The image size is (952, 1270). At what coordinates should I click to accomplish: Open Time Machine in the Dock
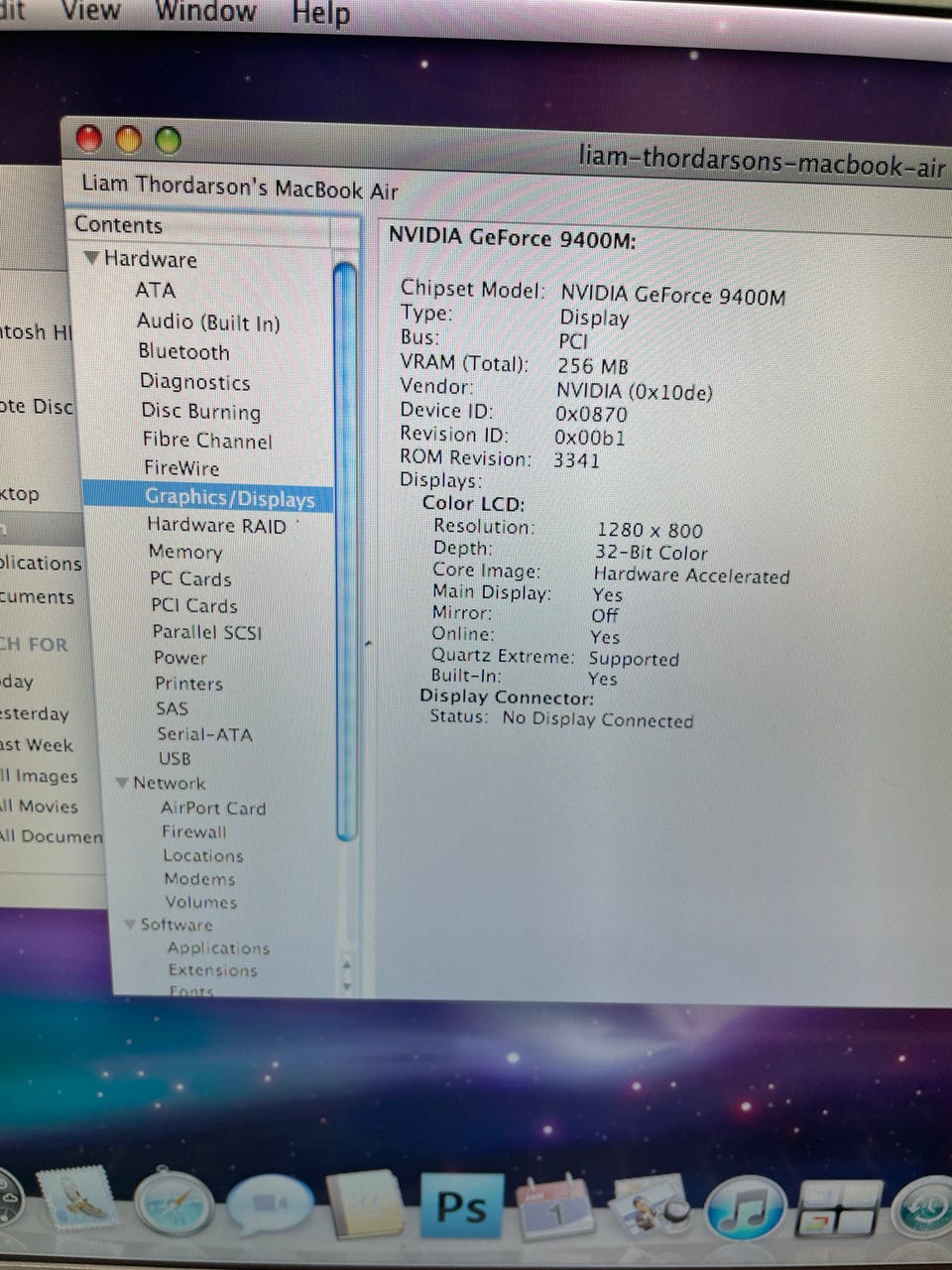coord(924,1209)
